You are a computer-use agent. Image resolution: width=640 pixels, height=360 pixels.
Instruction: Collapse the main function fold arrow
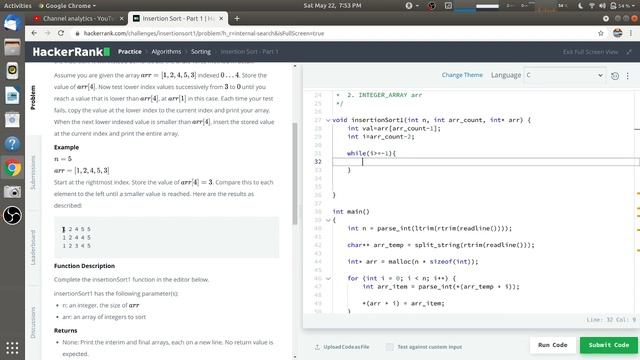[x=328, y=220]
